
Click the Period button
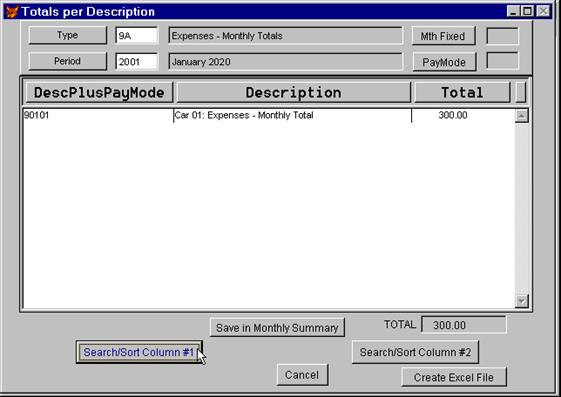(68, 61)
